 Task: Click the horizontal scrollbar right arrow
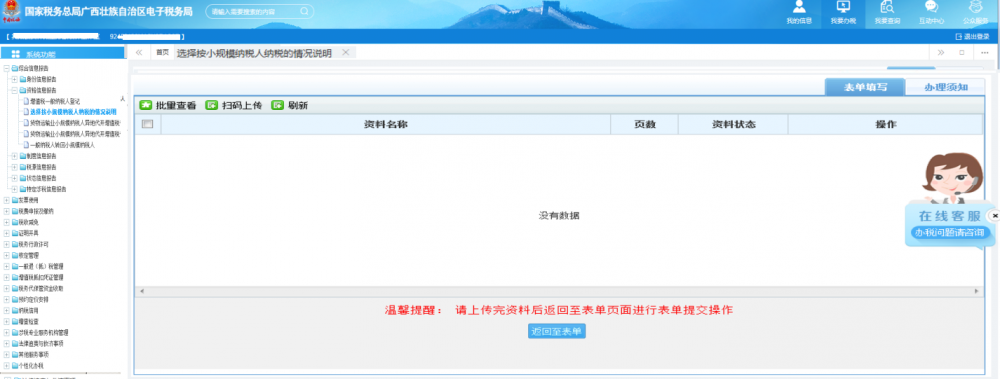coord(976,291)
